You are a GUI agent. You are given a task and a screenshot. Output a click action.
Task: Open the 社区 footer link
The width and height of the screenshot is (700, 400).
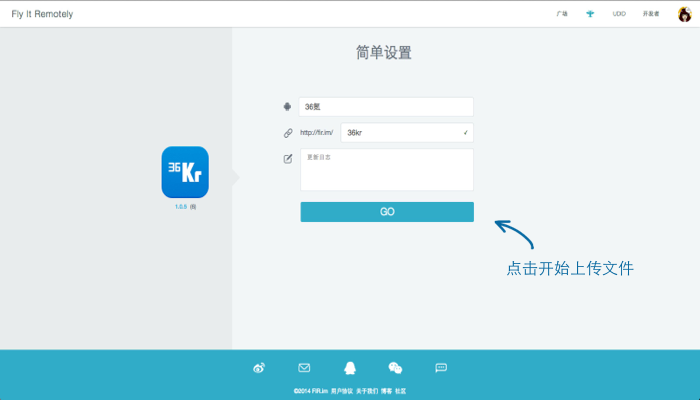point(400,391)
